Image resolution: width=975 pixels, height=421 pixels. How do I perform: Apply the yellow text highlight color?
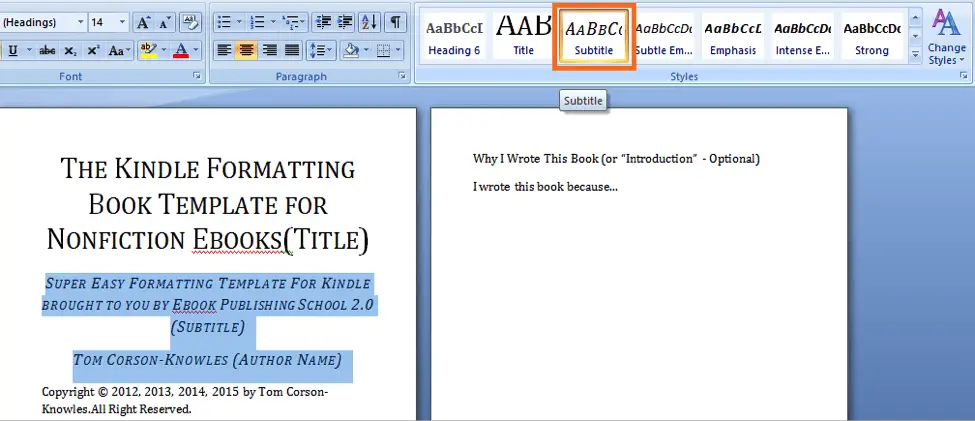point(147,50)
